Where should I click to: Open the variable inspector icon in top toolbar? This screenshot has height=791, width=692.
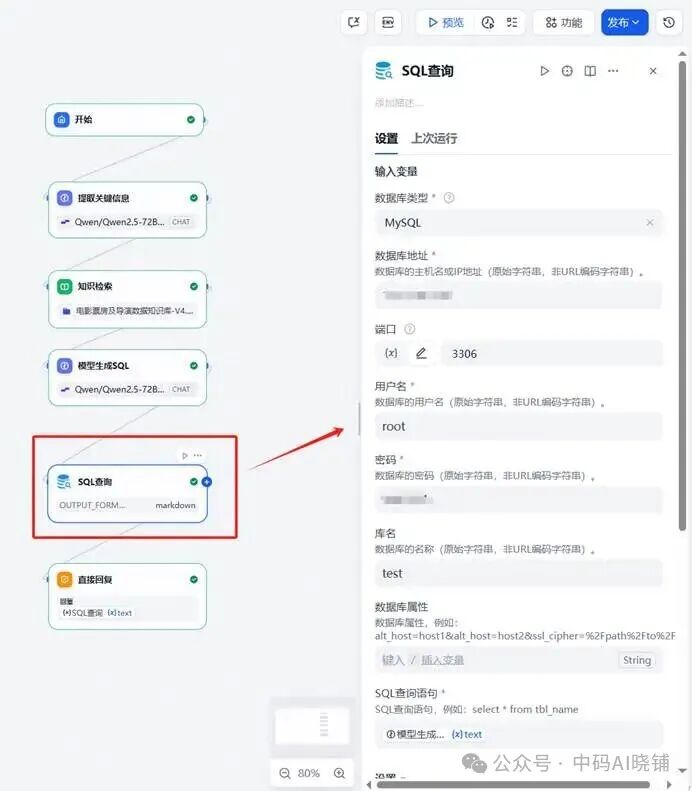[x=354, y=22]
